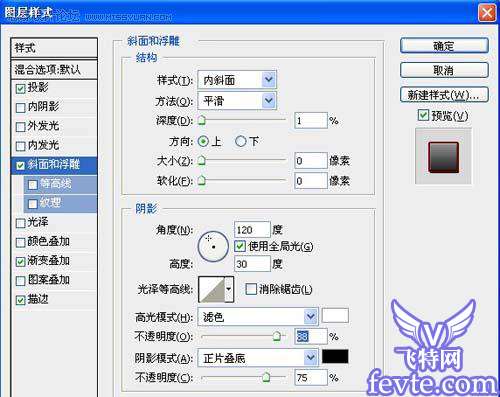Click the angle direction dial
This screenshot has height=397, width=500.
(213, 246)
